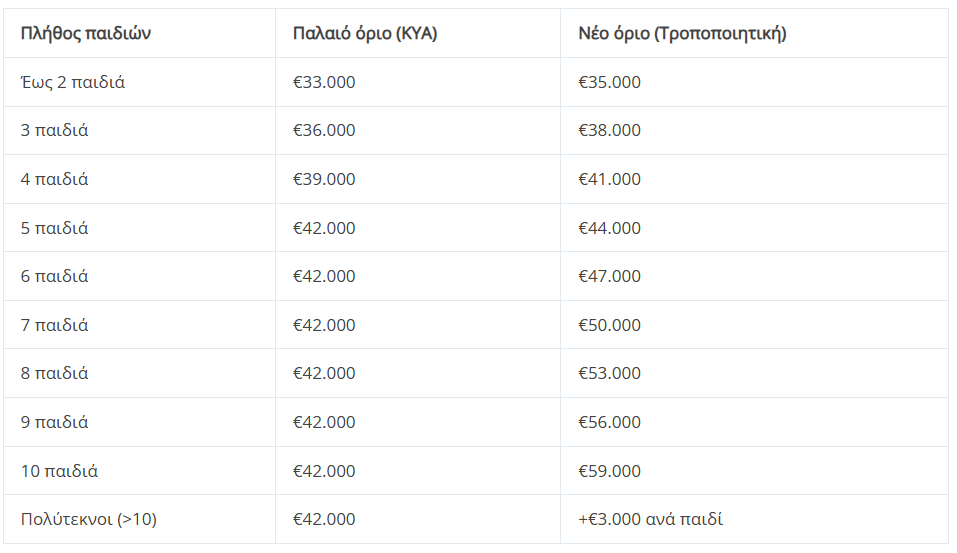Click the €35.000 new limit cell

[610, 82]
